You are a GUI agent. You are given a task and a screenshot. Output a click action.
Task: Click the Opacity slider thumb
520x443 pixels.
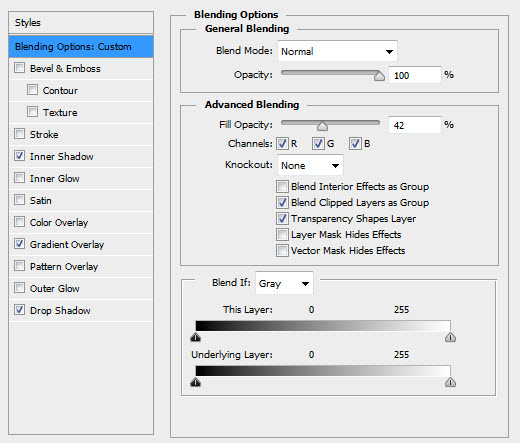379,76
